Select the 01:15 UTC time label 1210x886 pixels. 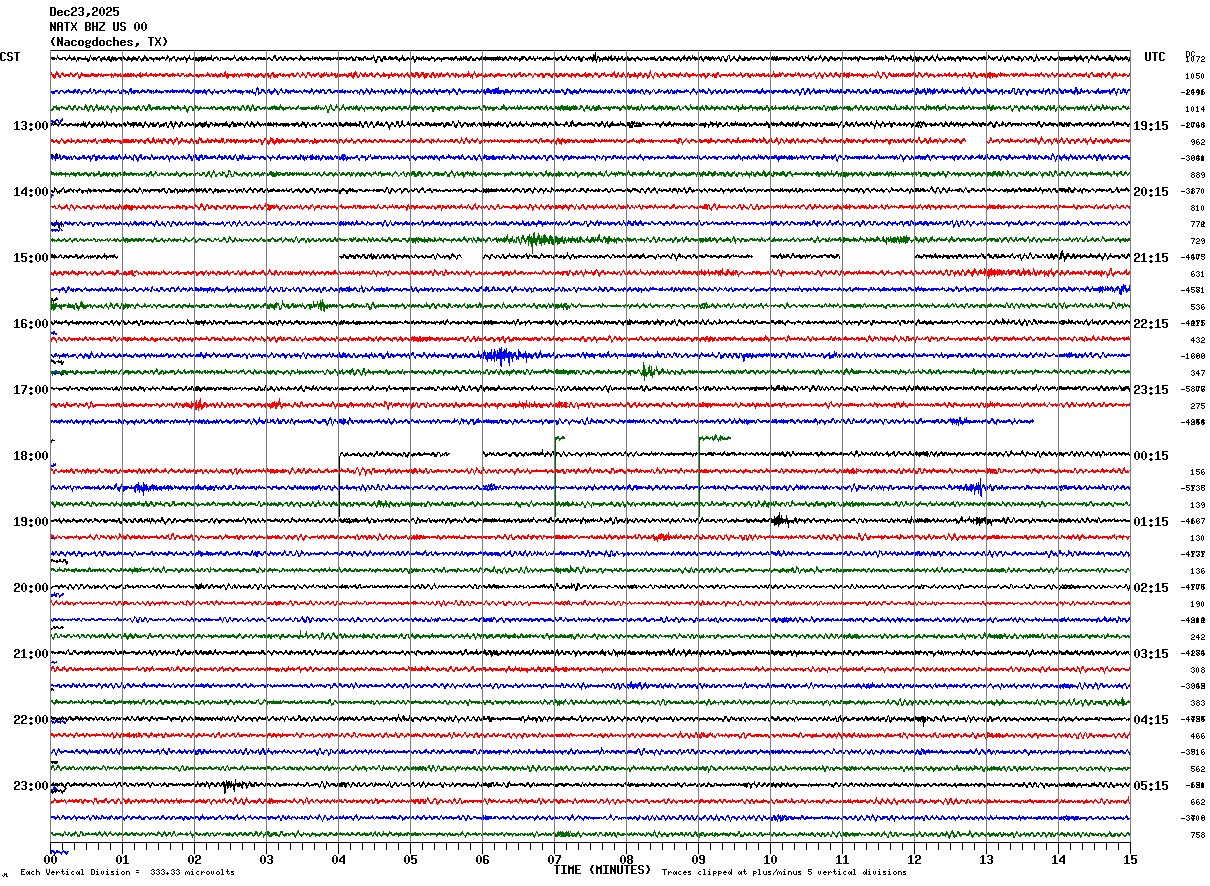click(1150, 522)
